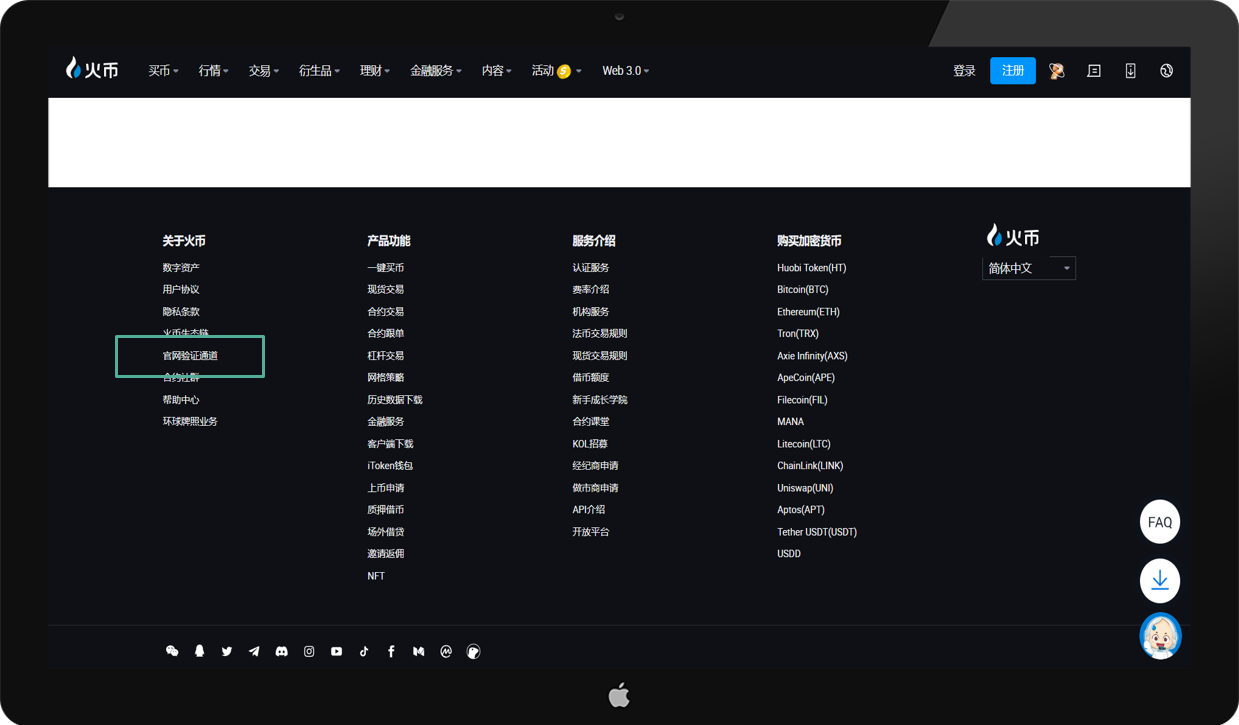Open the NFT link in 产品功能
Image resolution: width=1239 pixels, height=725 pixels.
(376, 576)
